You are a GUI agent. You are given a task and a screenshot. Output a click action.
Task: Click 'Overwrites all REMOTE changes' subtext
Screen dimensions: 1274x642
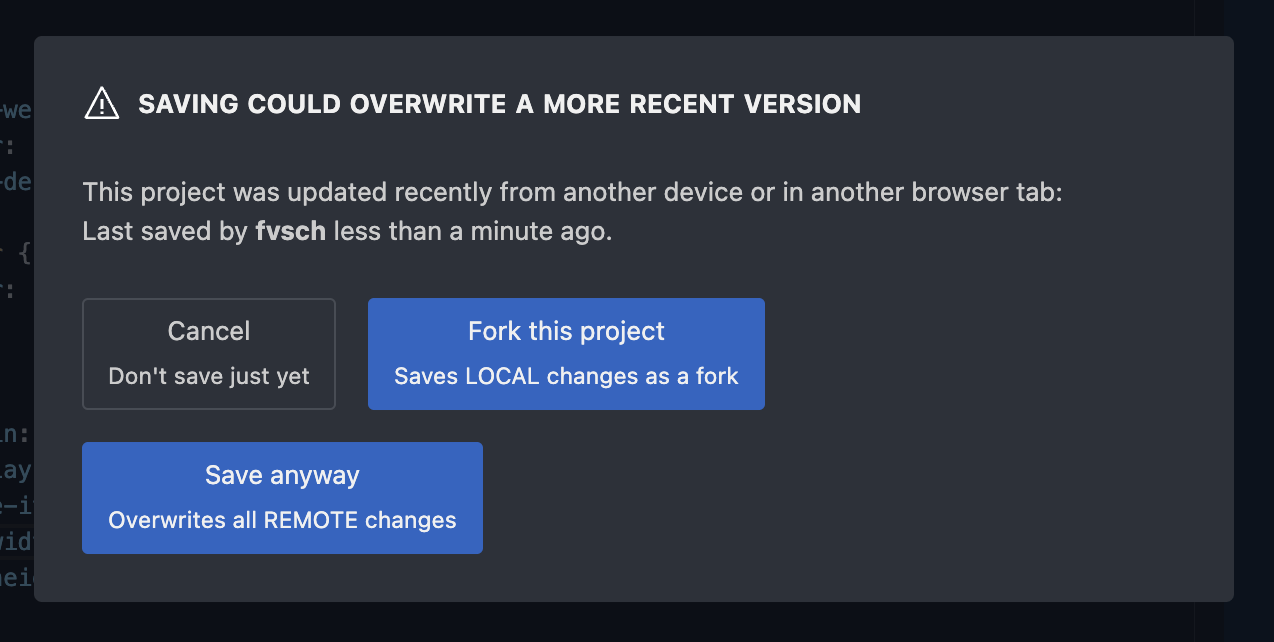[x=282, y=520]
